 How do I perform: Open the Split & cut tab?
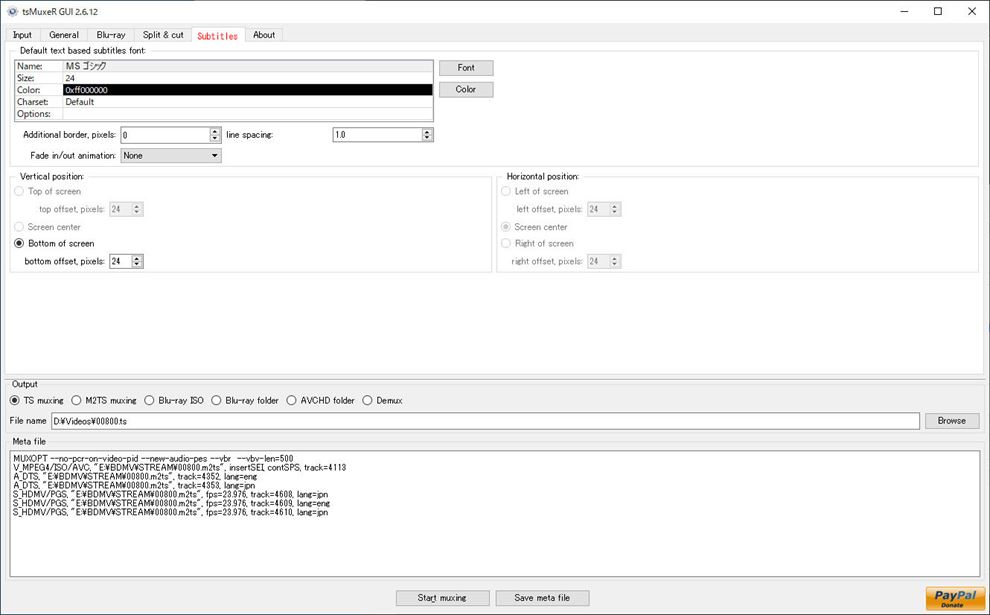pos(162,35)
